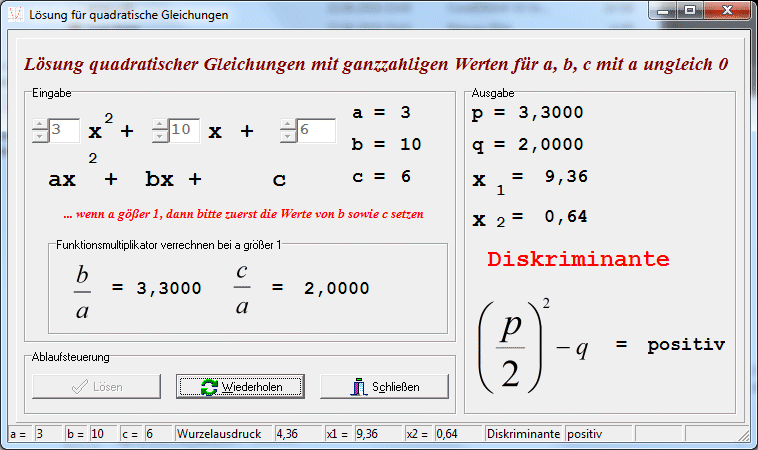
Task: Click the a = 3 display in Eingabe
Action: coord(381,113)
